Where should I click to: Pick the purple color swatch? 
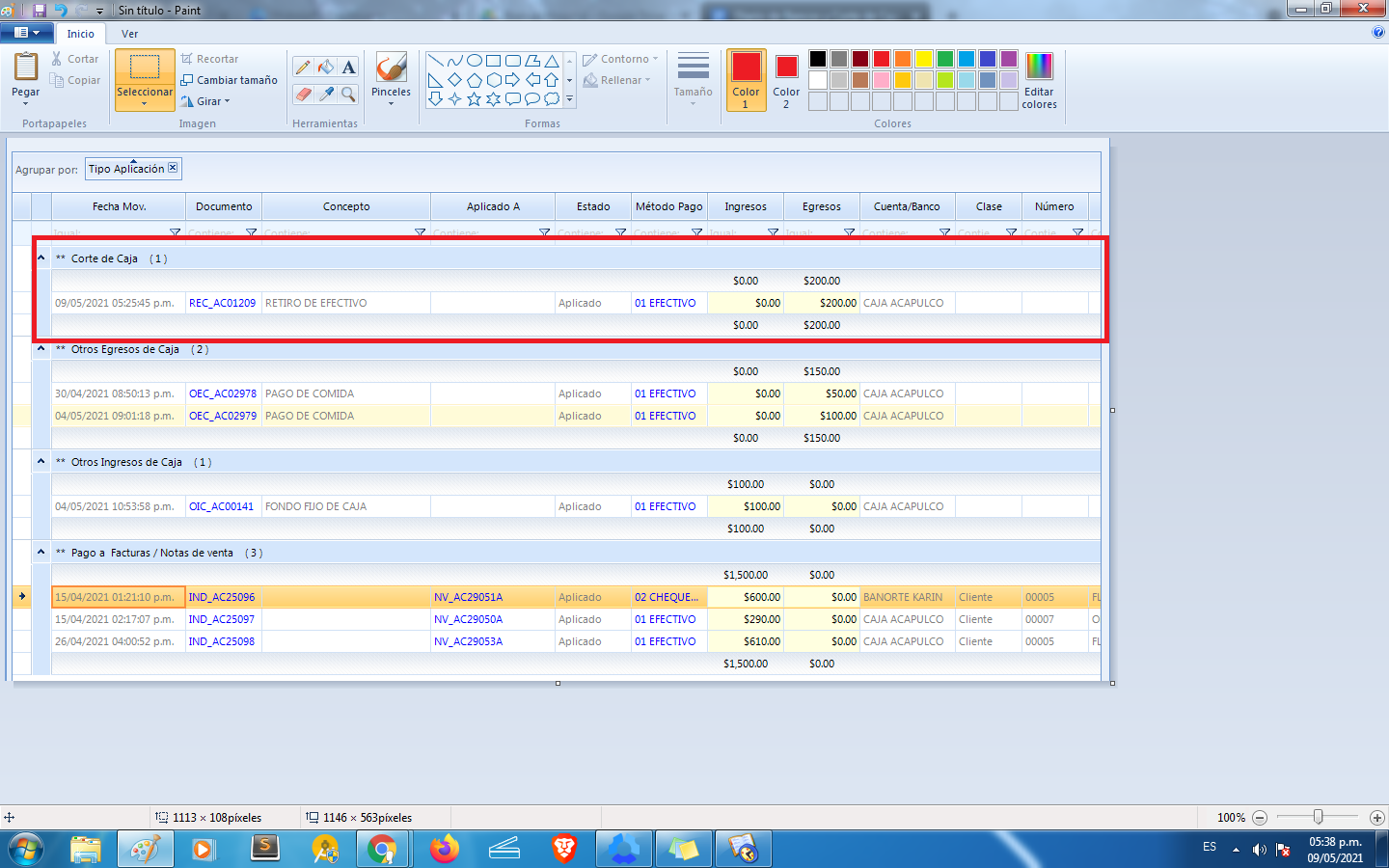click(1009, 59)
